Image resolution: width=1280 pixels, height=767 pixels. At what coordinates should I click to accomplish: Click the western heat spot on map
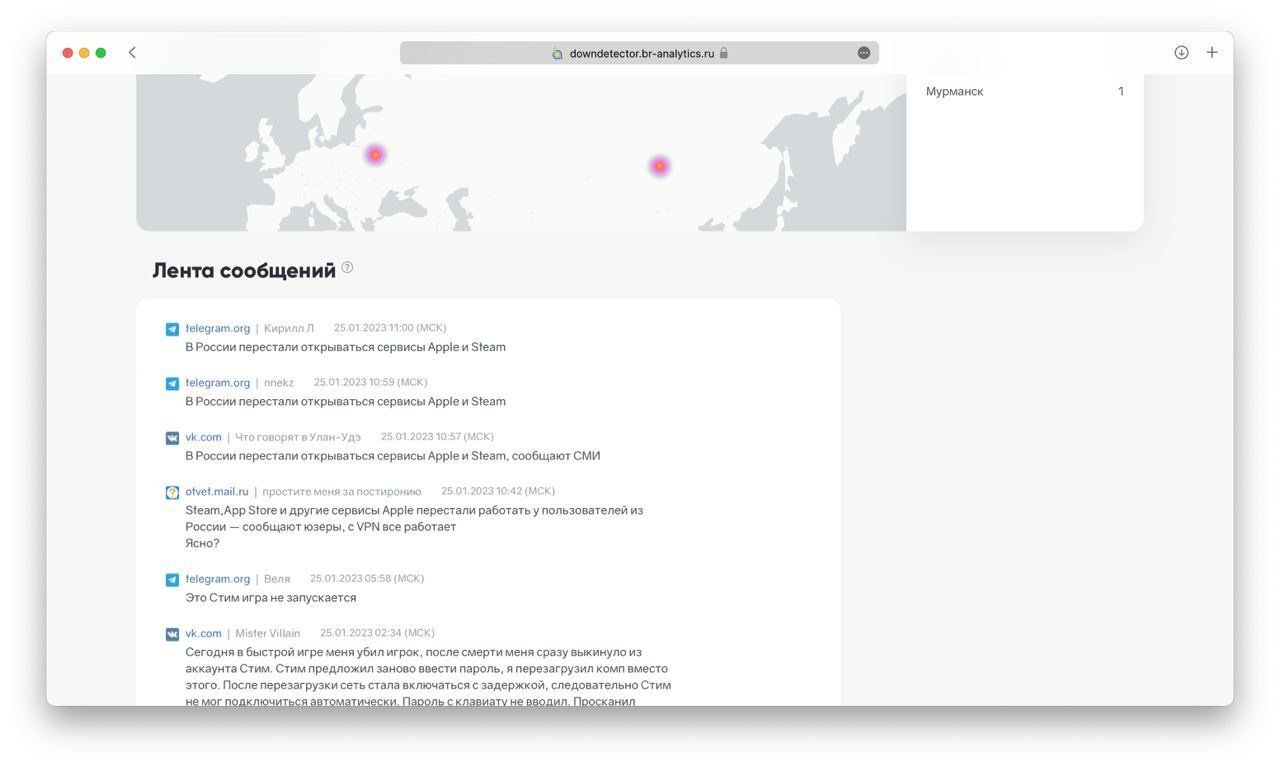(375, 154)
